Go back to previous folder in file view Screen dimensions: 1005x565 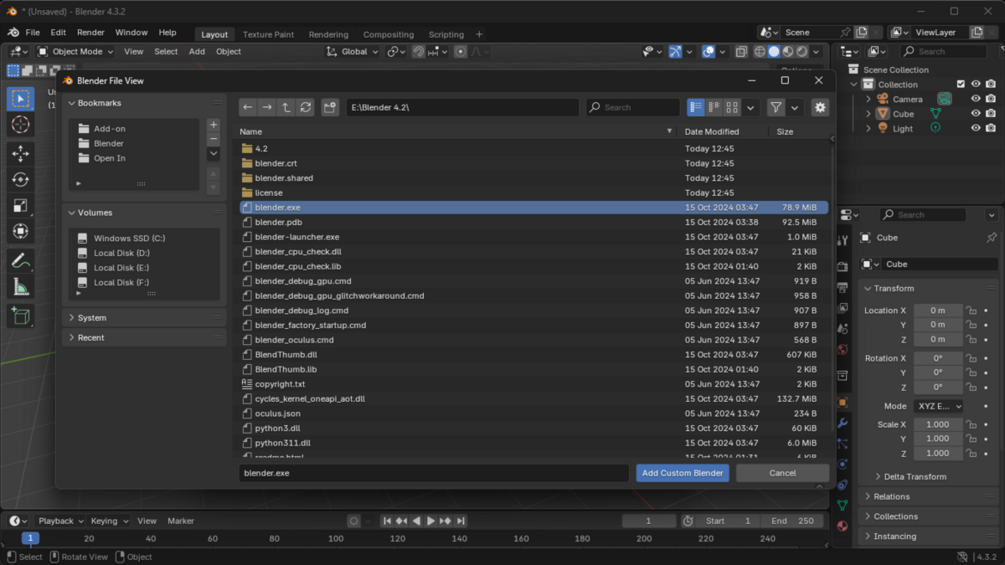(x=247, y=108)
